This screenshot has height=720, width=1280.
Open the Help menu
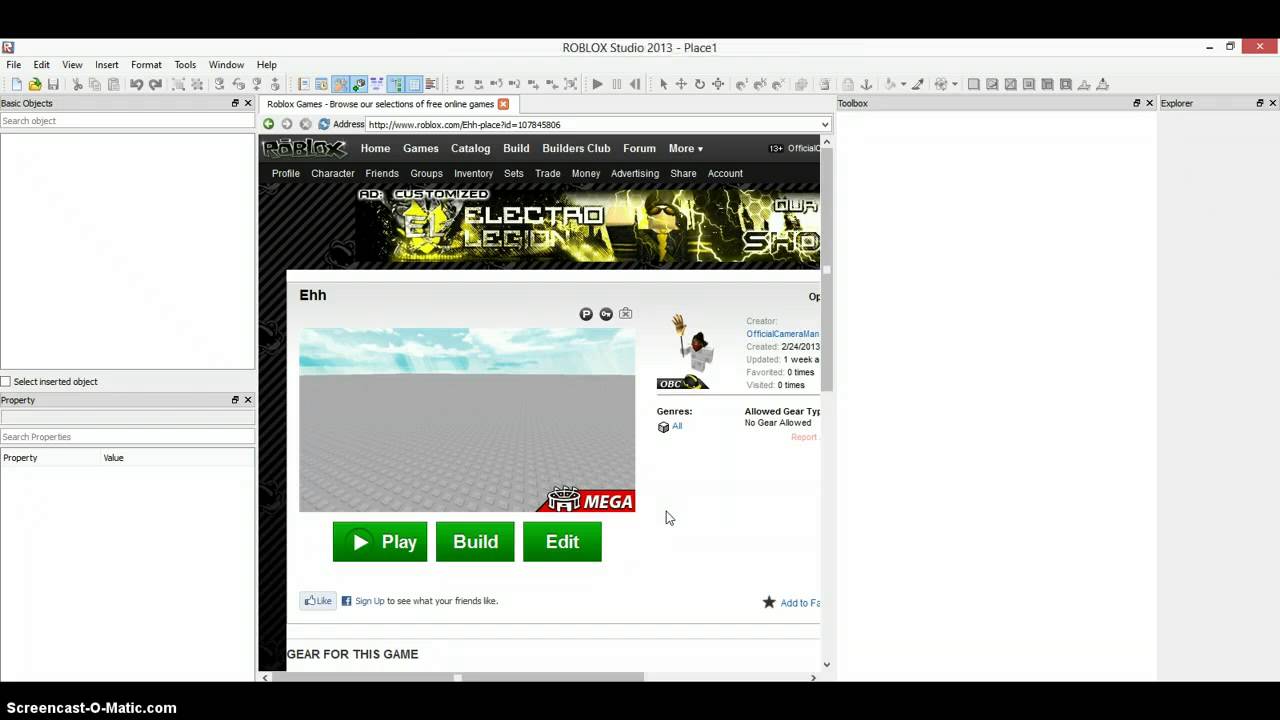pos(267,65)
